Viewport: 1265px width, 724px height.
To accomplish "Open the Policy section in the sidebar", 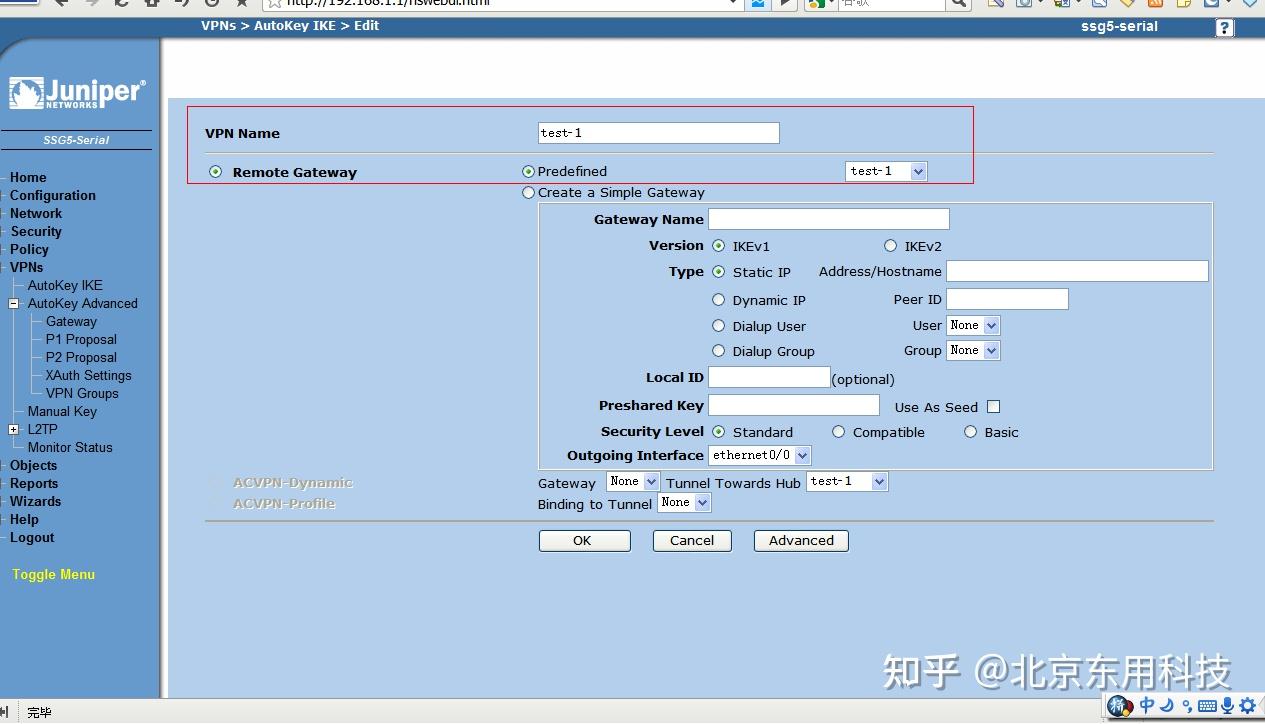I will tap(29, 249).
